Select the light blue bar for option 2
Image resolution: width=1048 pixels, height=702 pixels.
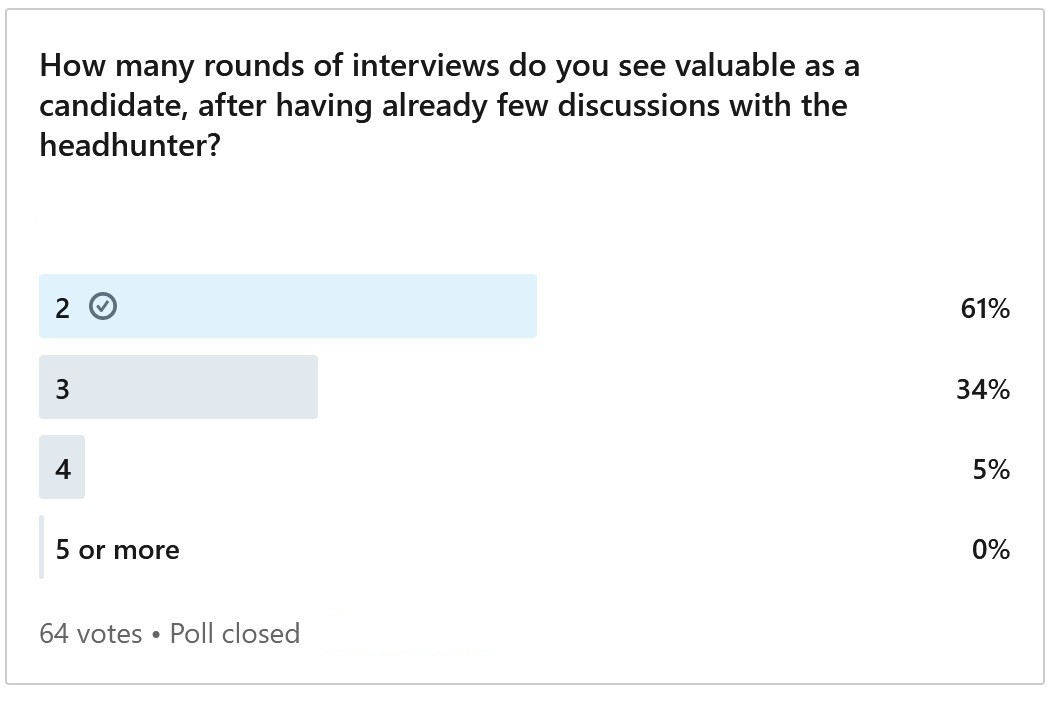[287, 306]
